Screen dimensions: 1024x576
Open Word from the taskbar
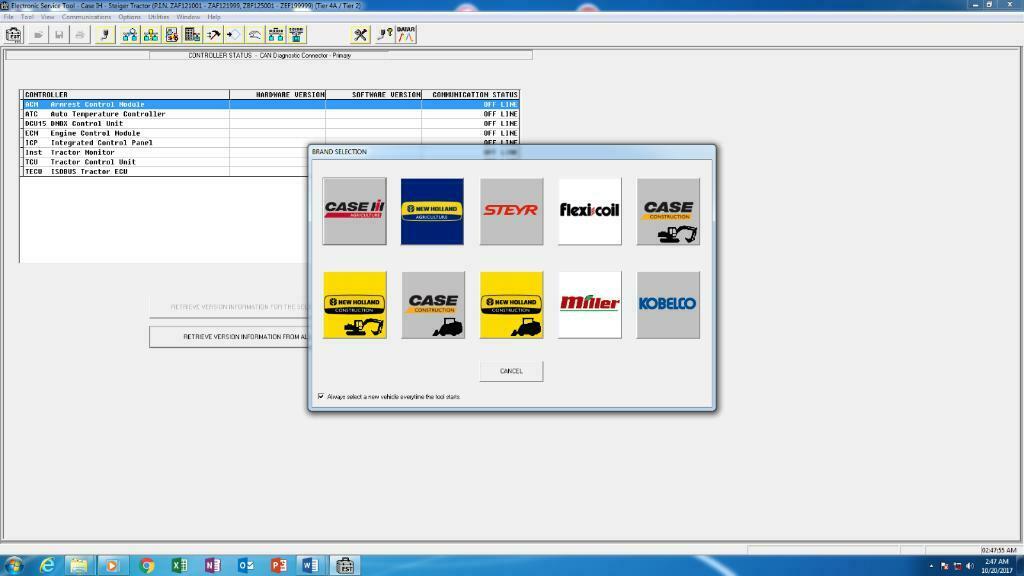click(x=311, y=566)
